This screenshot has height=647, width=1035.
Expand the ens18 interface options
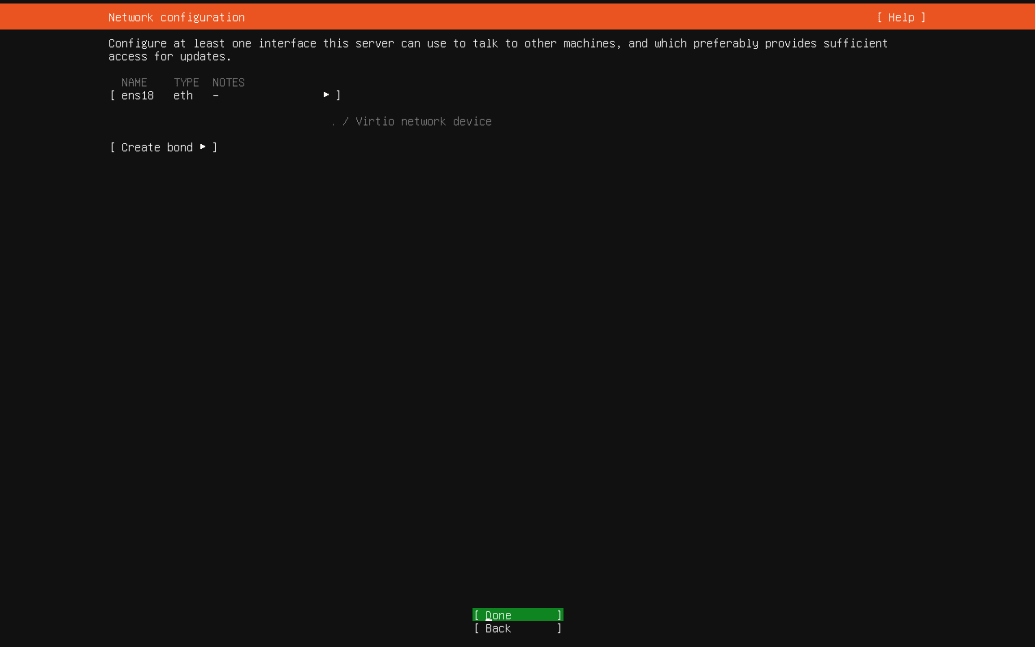coord(326,94)
